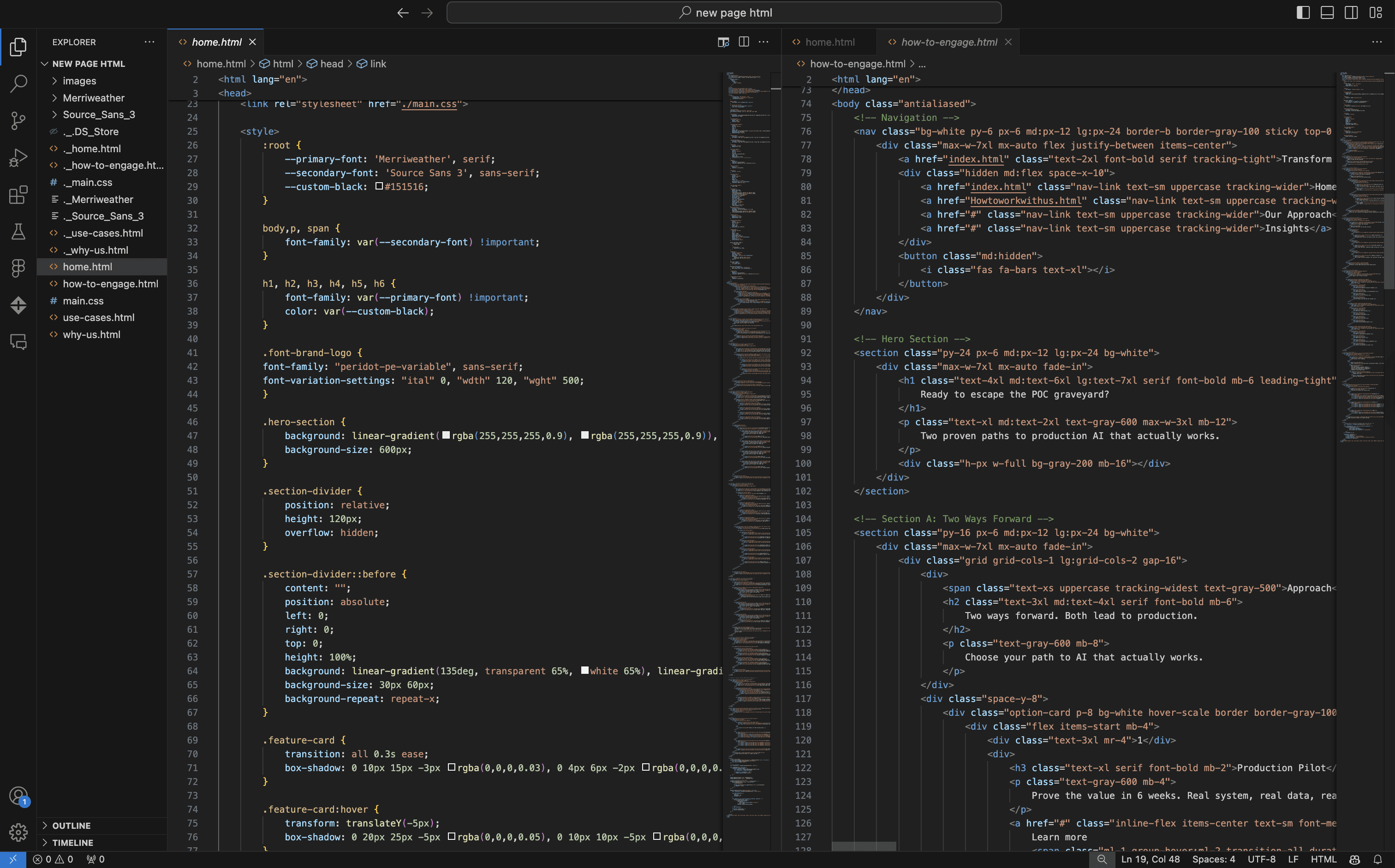Open the Extensions view

18,195
